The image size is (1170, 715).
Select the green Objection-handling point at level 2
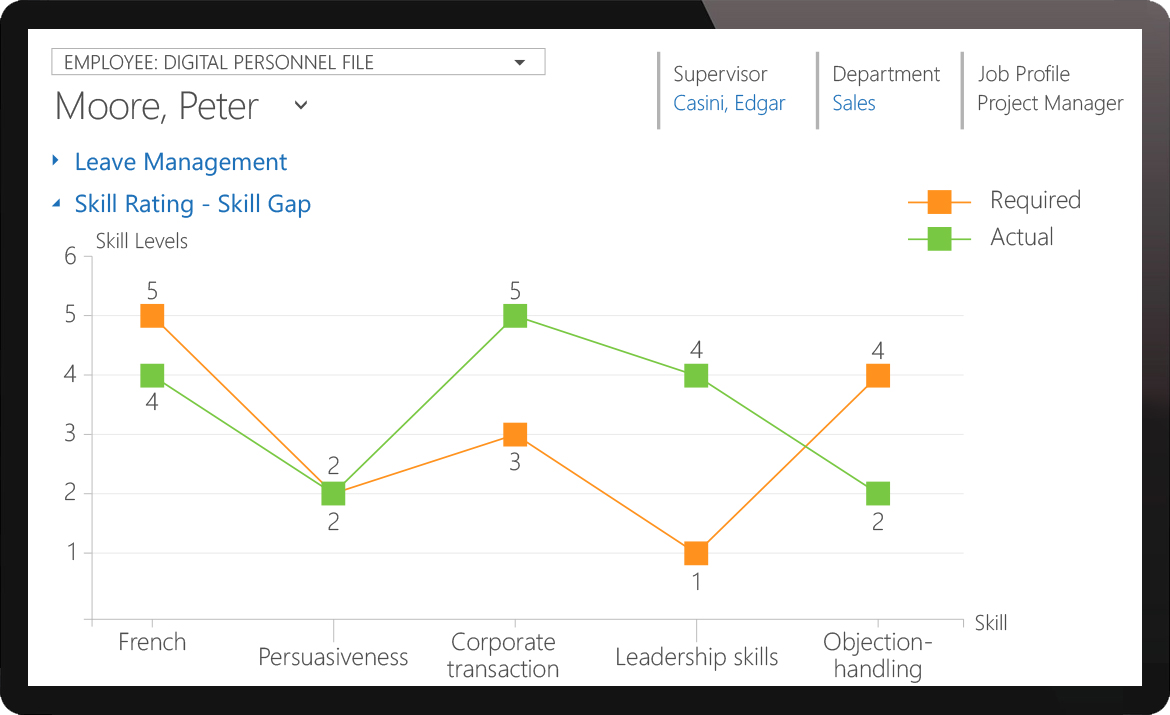coord(877,492)
